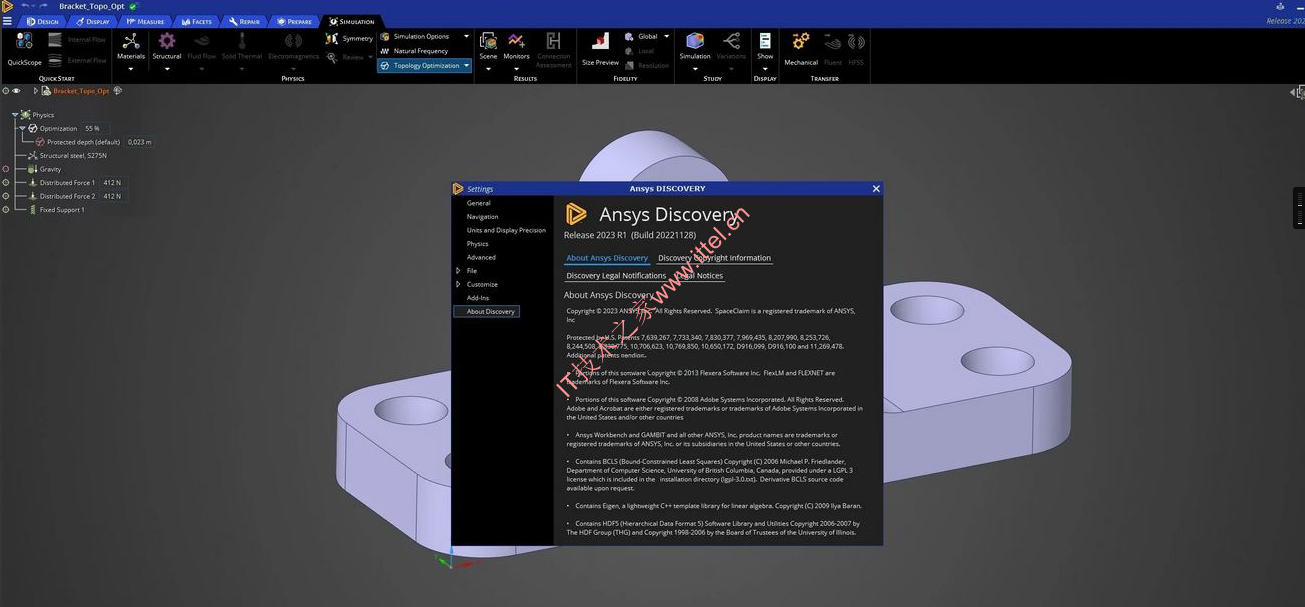Activate Size Preview in Fidelity
Screen dimensions: 1305x607
601,49
